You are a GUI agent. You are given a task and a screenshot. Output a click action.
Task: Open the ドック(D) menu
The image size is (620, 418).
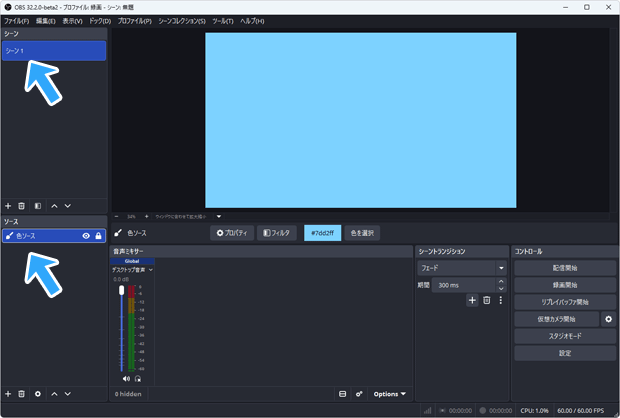(x=100, y=21)
